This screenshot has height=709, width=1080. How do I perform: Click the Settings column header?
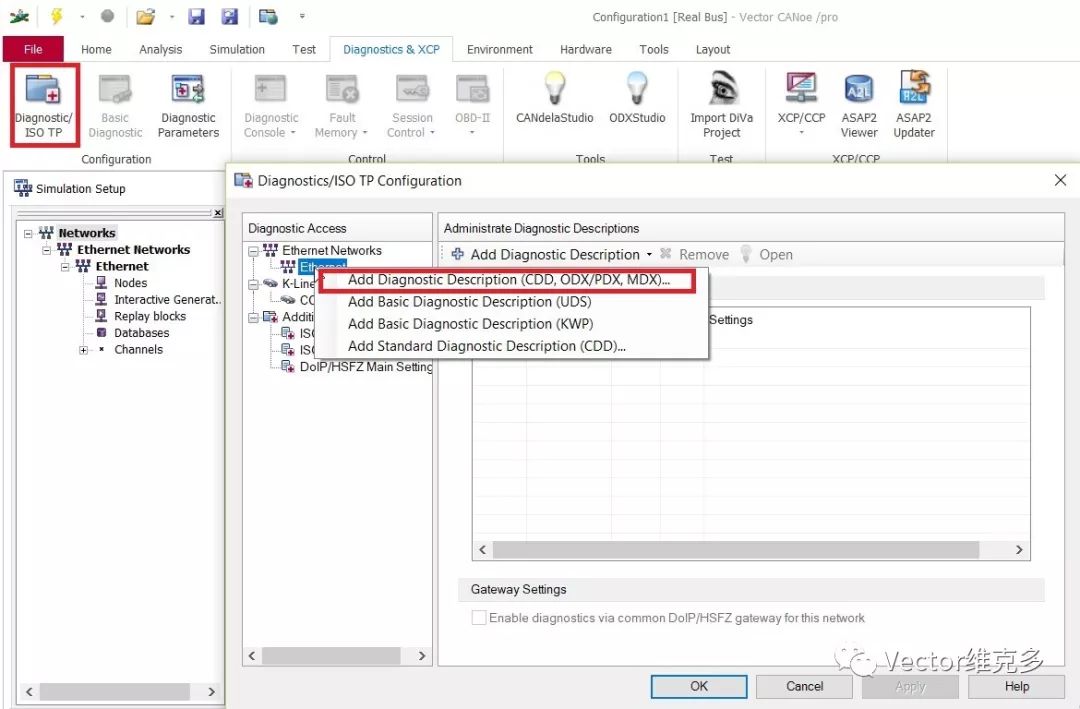pyautogui.click(x=730, y=320)
